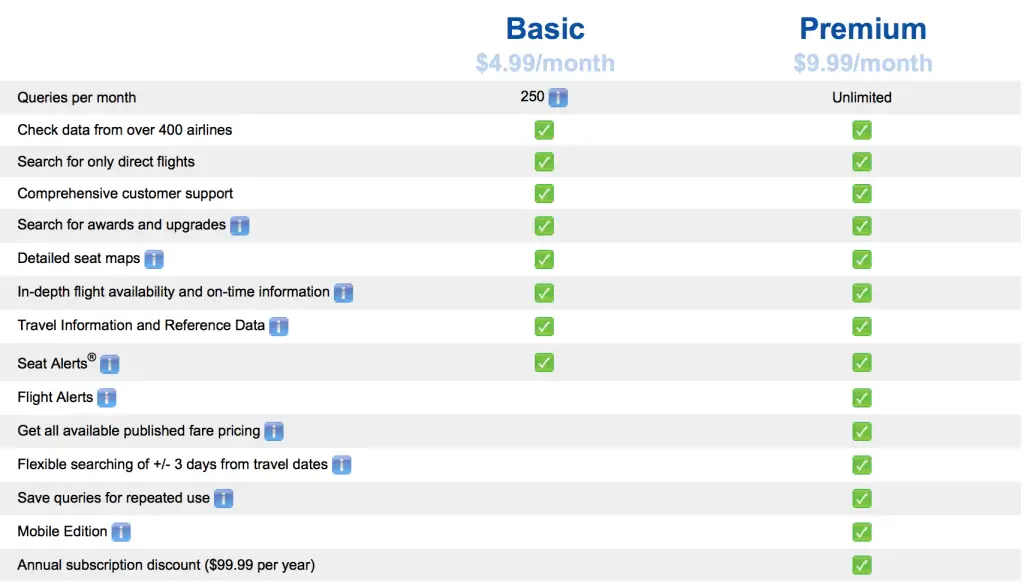Viewport: 1024px width, 586px height.
Task: Click info icon next to 250 queries
Action: [x=558, y=98]
